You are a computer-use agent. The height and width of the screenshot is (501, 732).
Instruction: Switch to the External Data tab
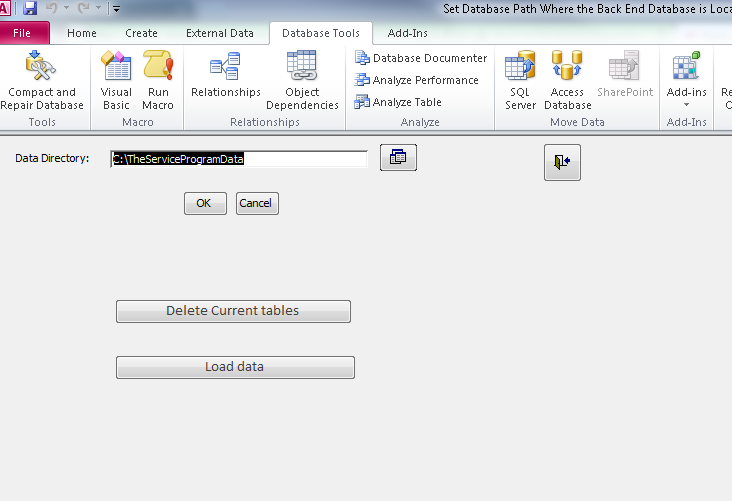(x=219, y=33)
